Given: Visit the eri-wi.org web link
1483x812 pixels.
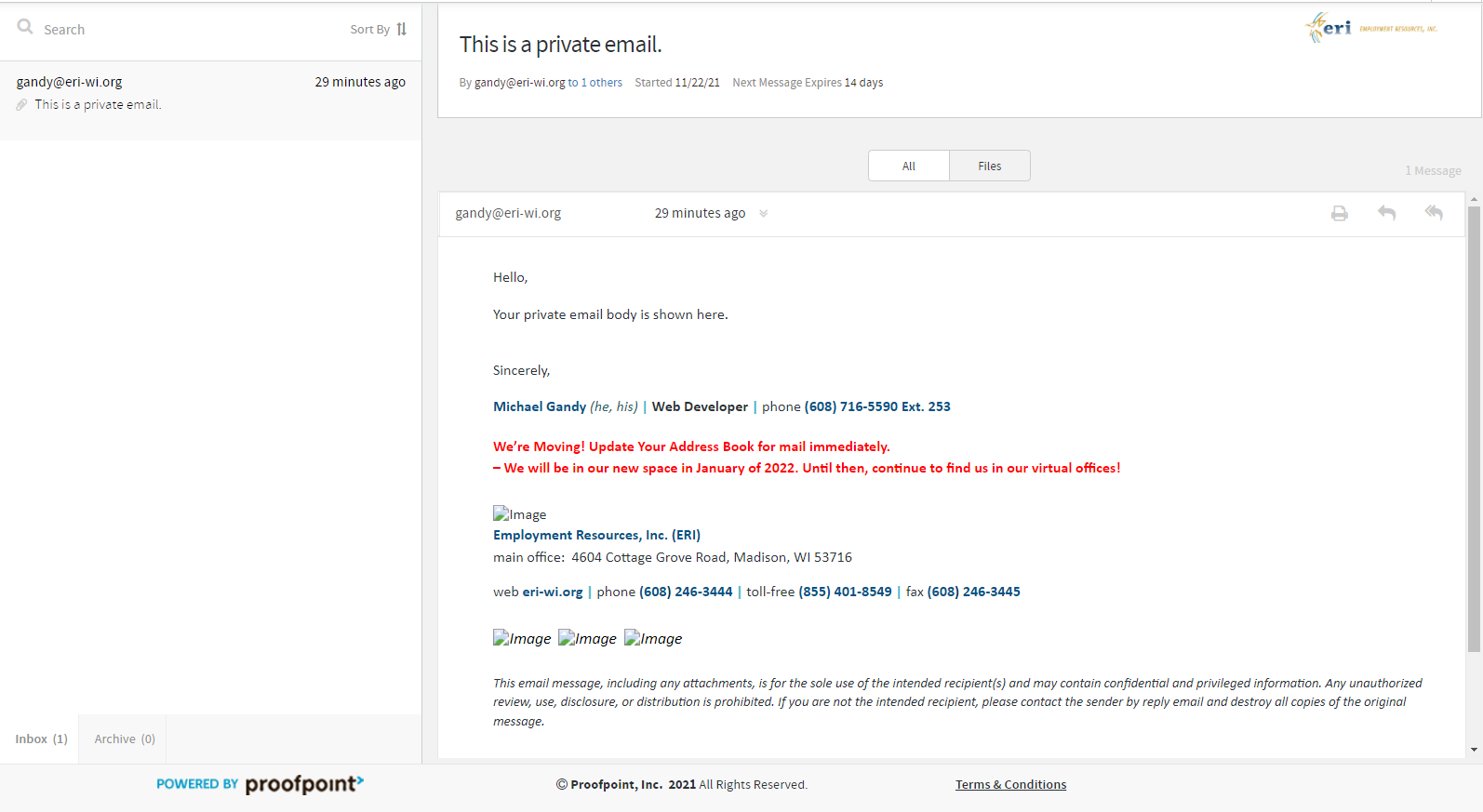Looking at the screenshot, I should click(553, 592).
